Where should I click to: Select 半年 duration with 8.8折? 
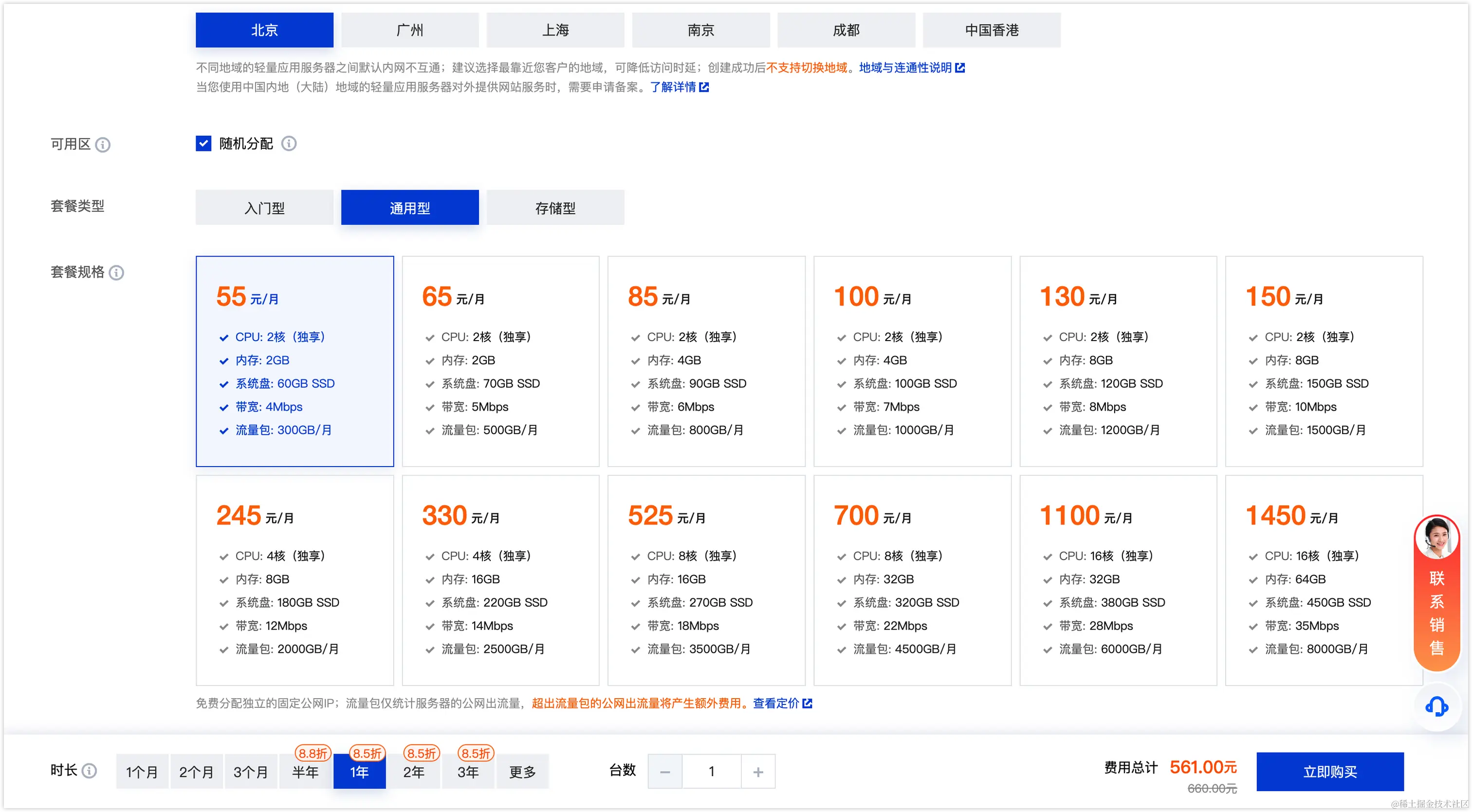click(305, 772)
